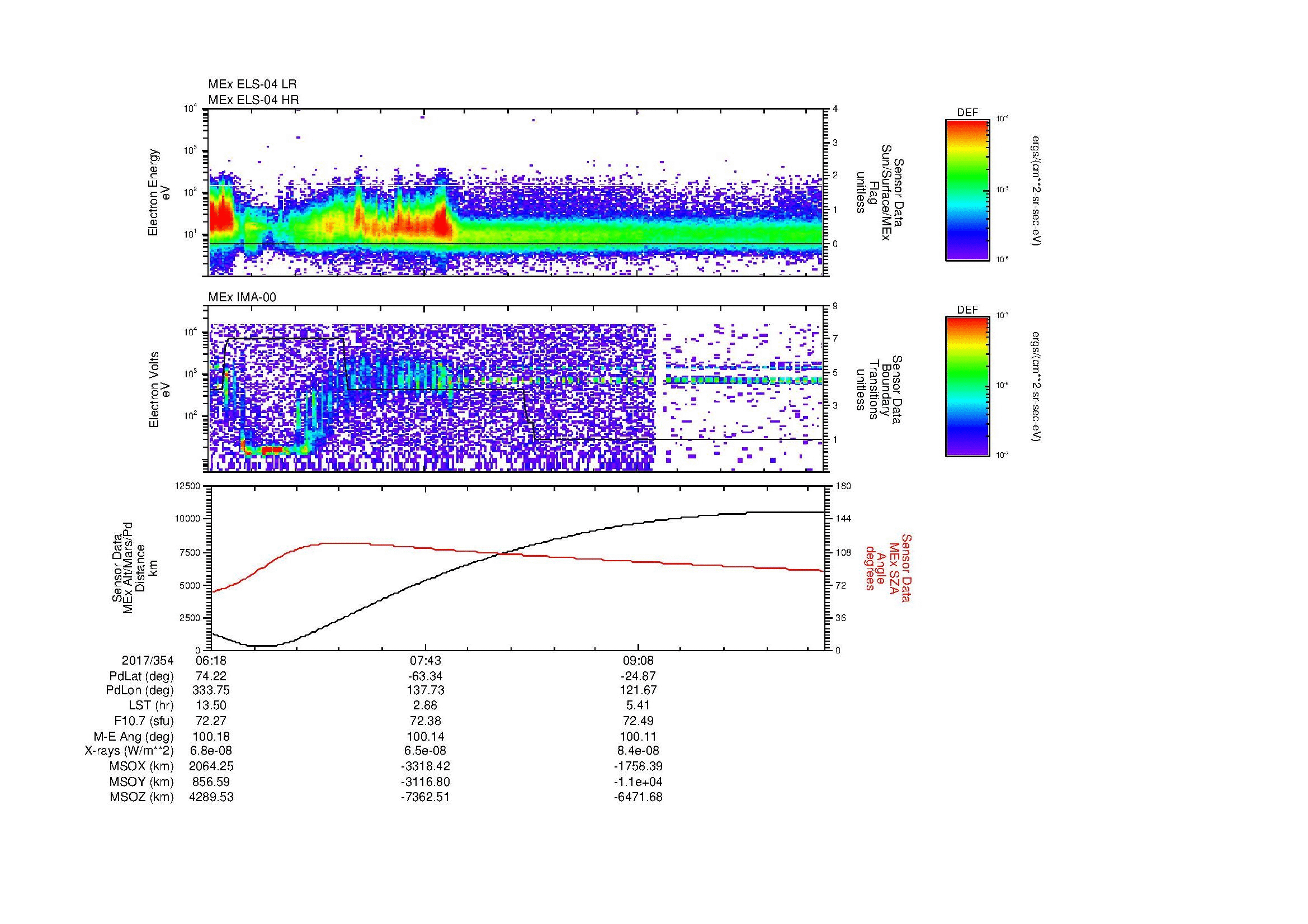Click the '2017/354' date label
The width and height of the screenshot is (1308, 924).
point(148,660)
